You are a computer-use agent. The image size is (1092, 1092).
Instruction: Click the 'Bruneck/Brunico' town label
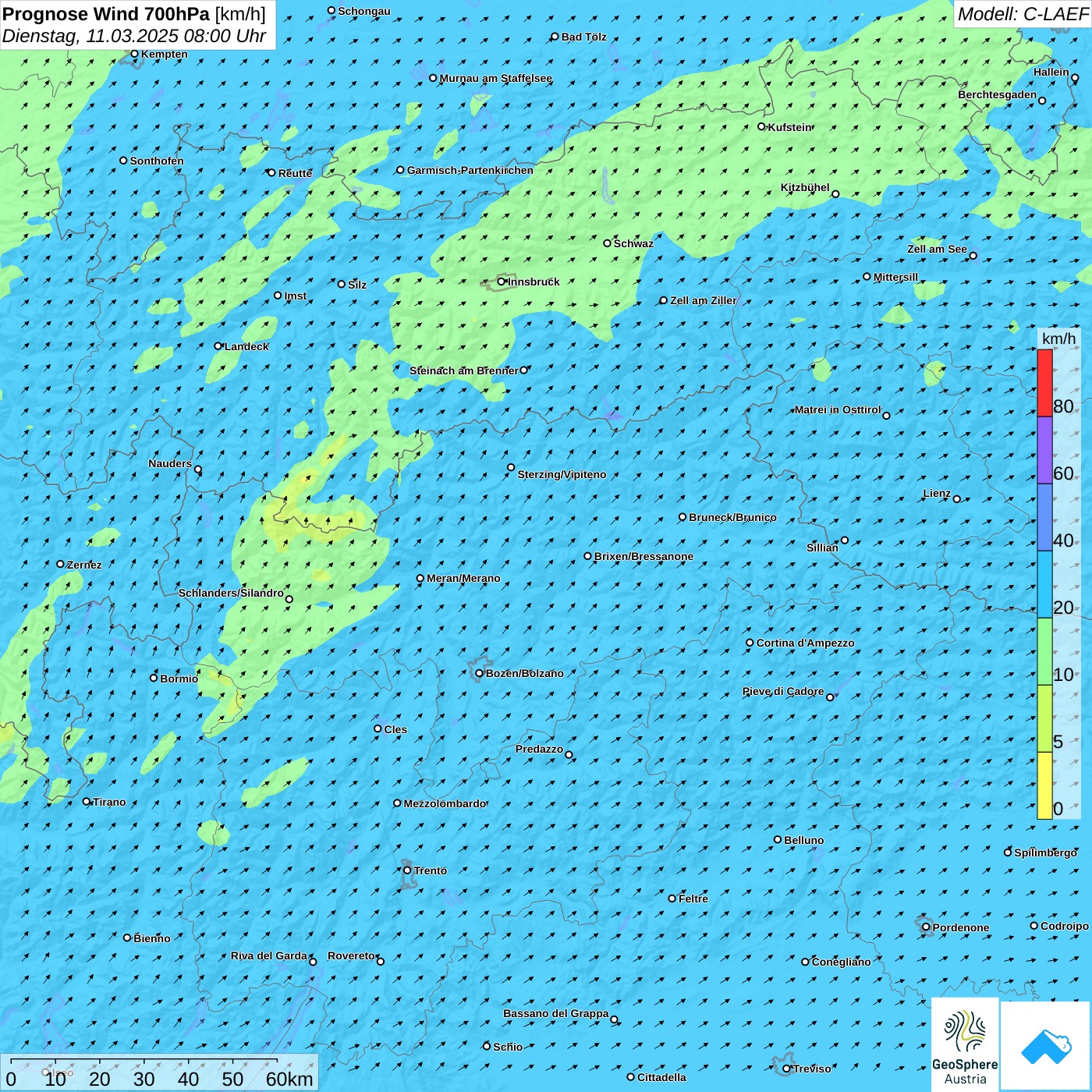732,517
